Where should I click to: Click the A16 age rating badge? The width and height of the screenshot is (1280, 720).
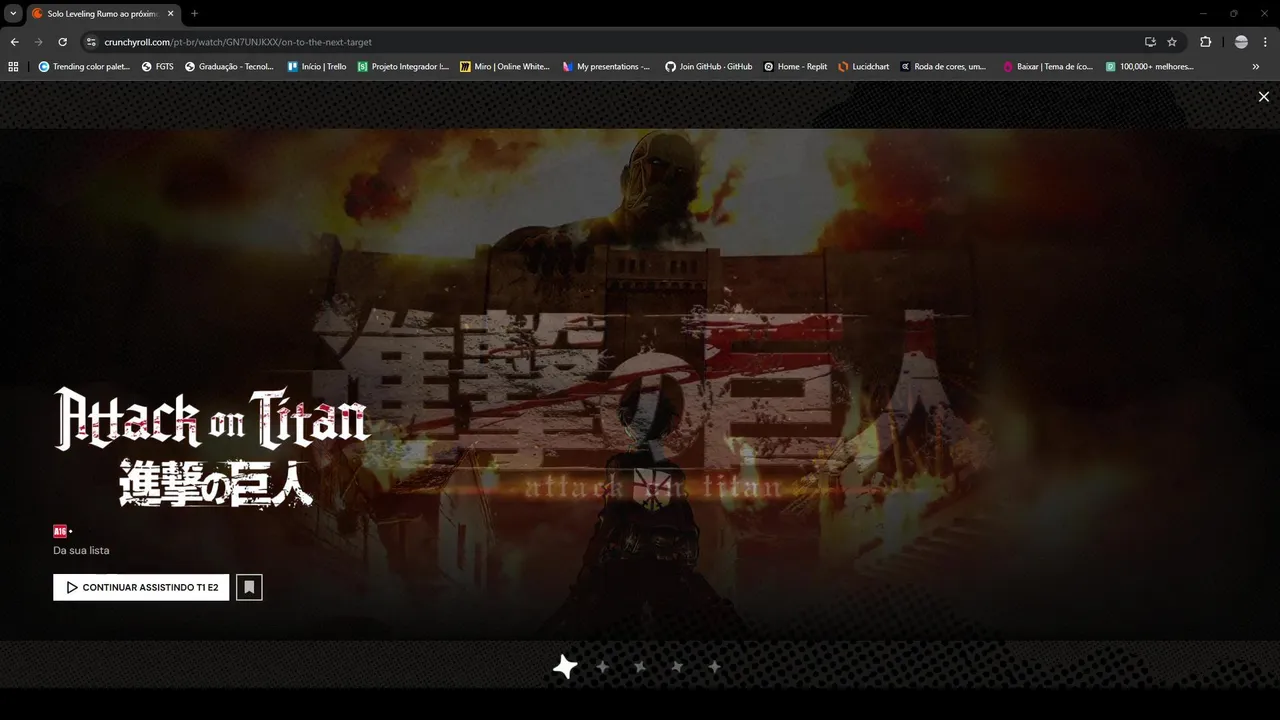coord(60,531)
